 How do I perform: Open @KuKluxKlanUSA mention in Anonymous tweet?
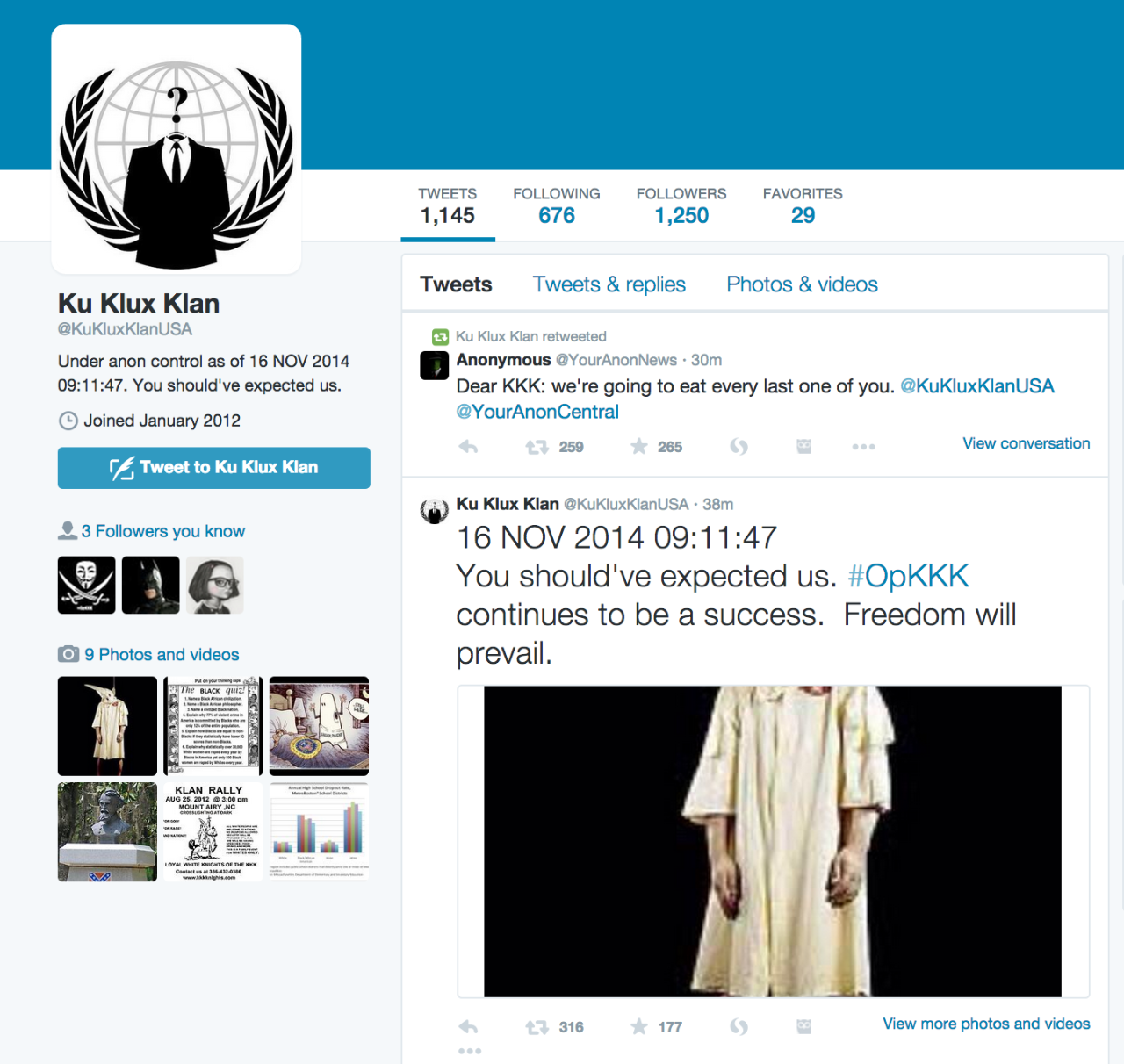click(977, 386)
